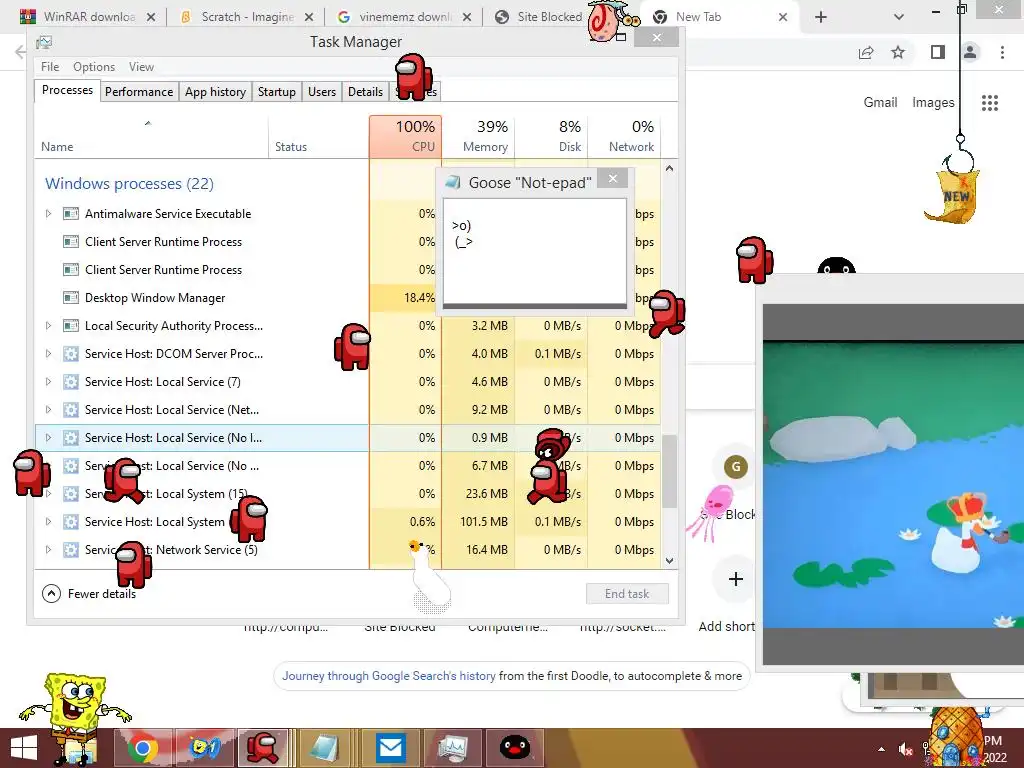The width and height of the screenshot is (1024, 768).
Task: Expand Antimalware Service Executable process
Action: 48,214
